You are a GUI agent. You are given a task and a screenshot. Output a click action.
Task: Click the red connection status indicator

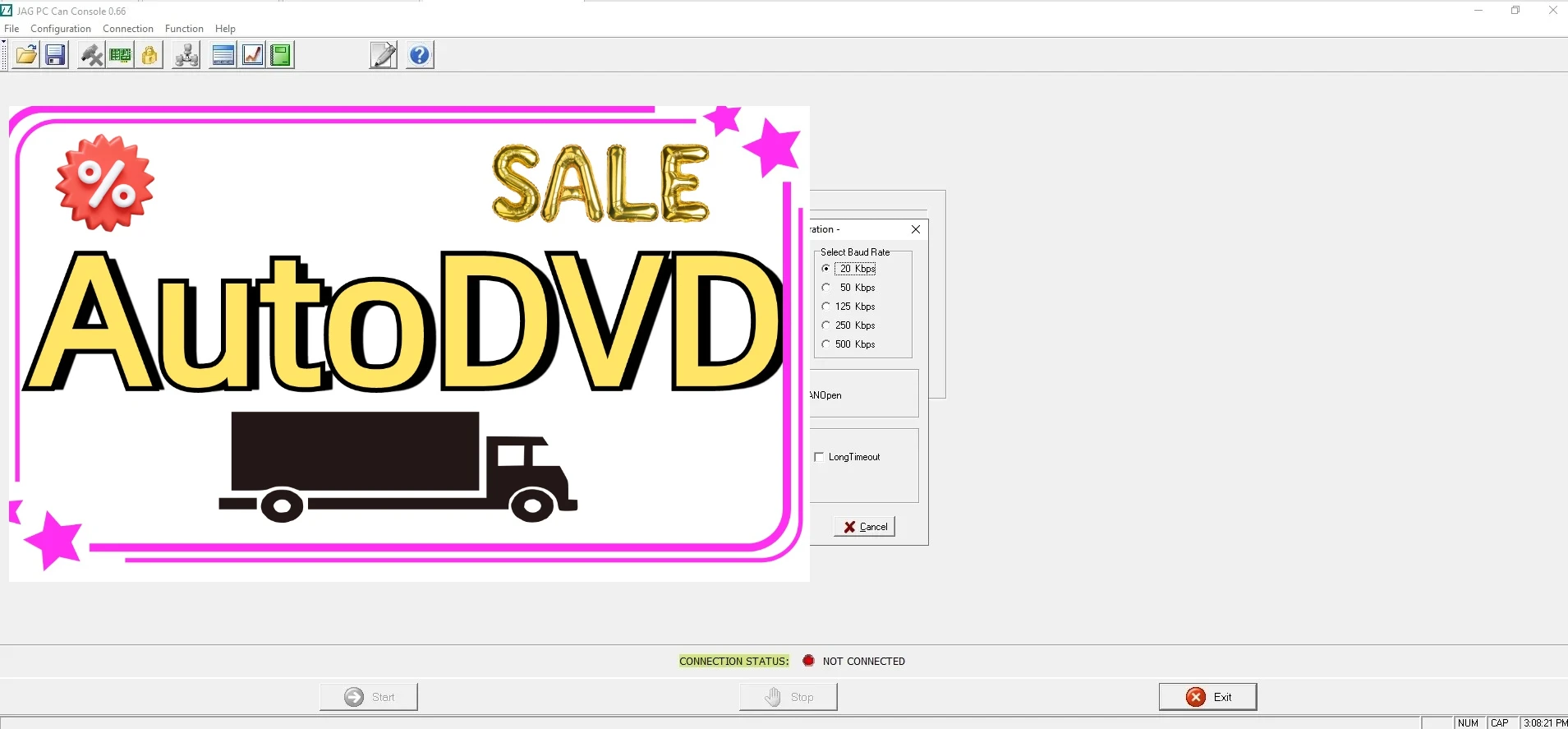tap(808, 661)
